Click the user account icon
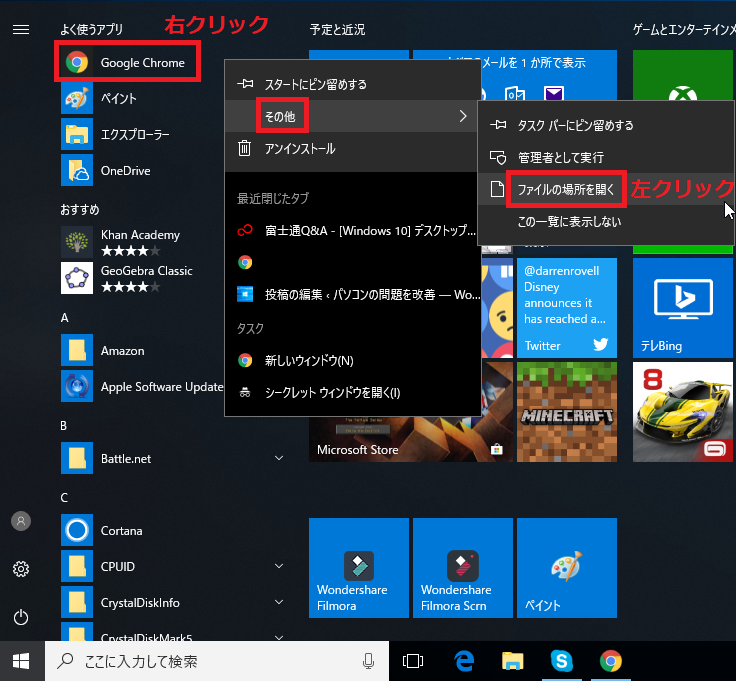This screenshot has height=681, width=736. click(x=21, y=521)
